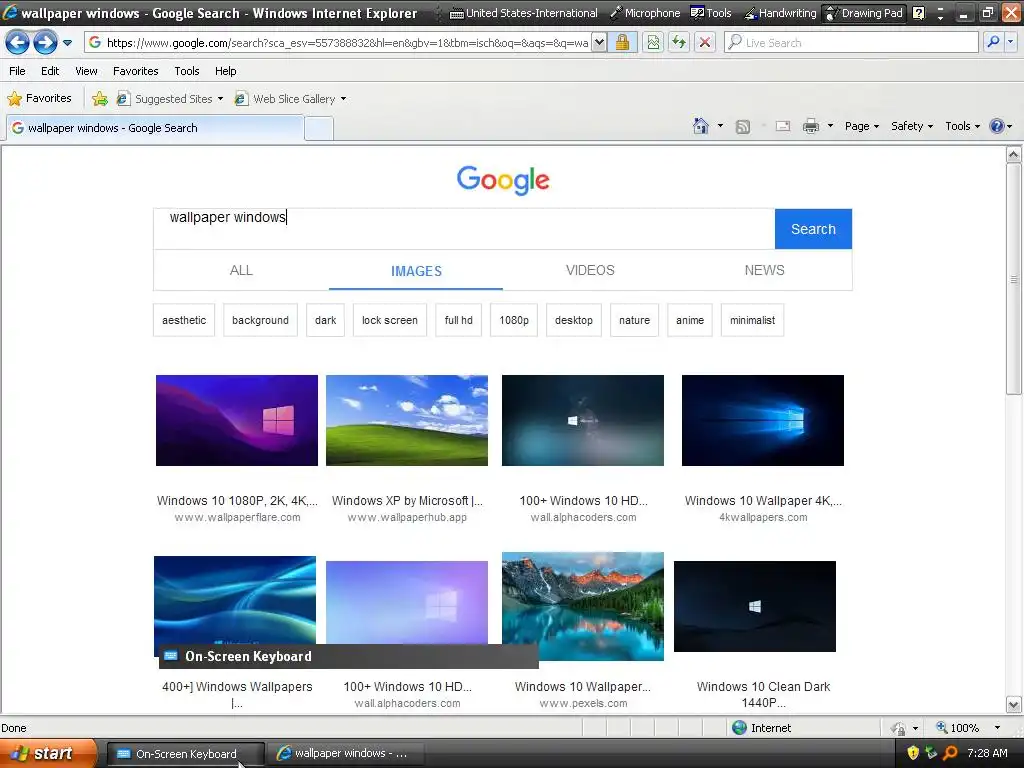Select the lock screen filter chip
1024x768 pixels.
[390, 320]
